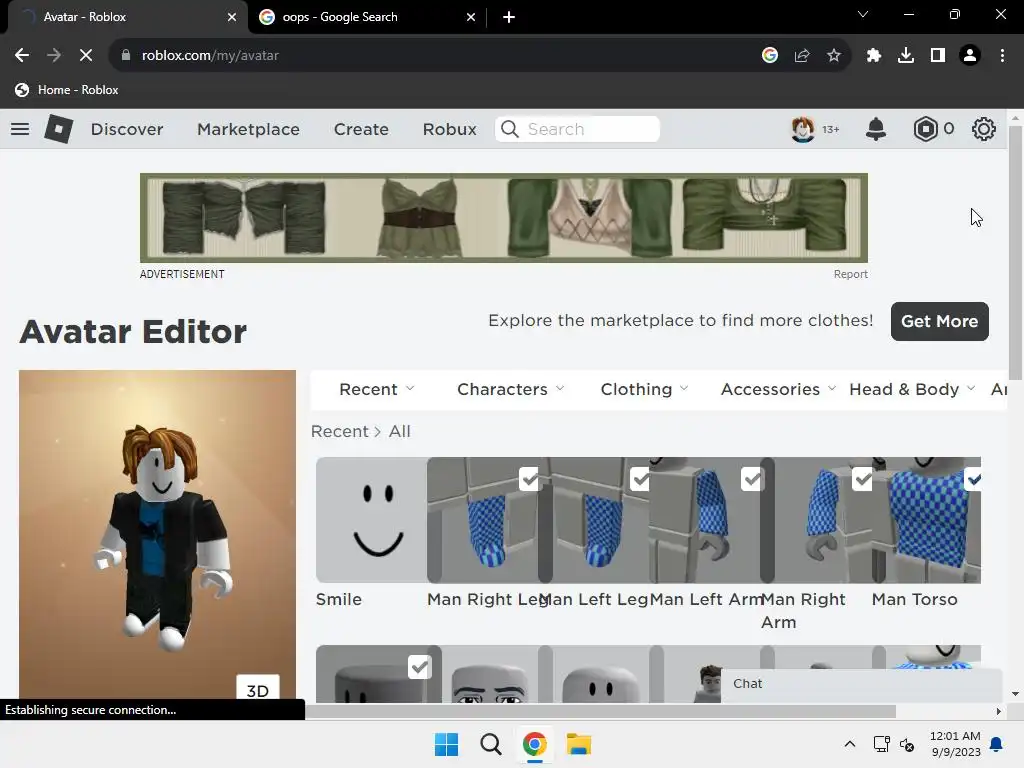Open the Robux menu item
Viewport: 1024px width, 768px height.
(449, 129)
